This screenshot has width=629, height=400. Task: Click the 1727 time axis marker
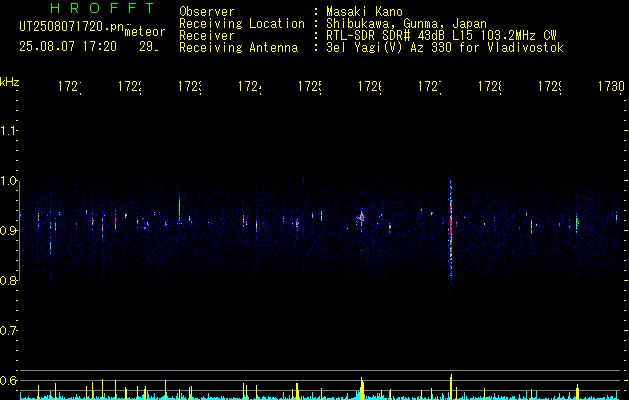(x=430, y=87)
